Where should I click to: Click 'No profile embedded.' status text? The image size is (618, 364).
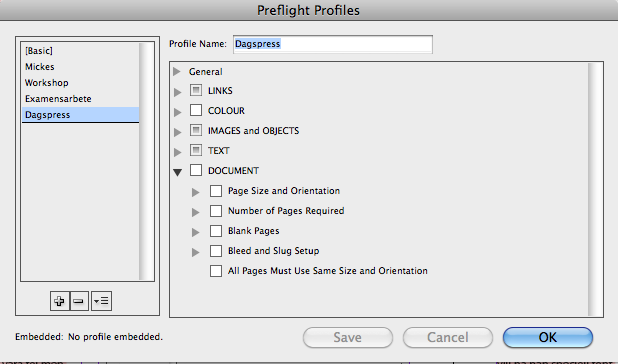click(115, 337)
